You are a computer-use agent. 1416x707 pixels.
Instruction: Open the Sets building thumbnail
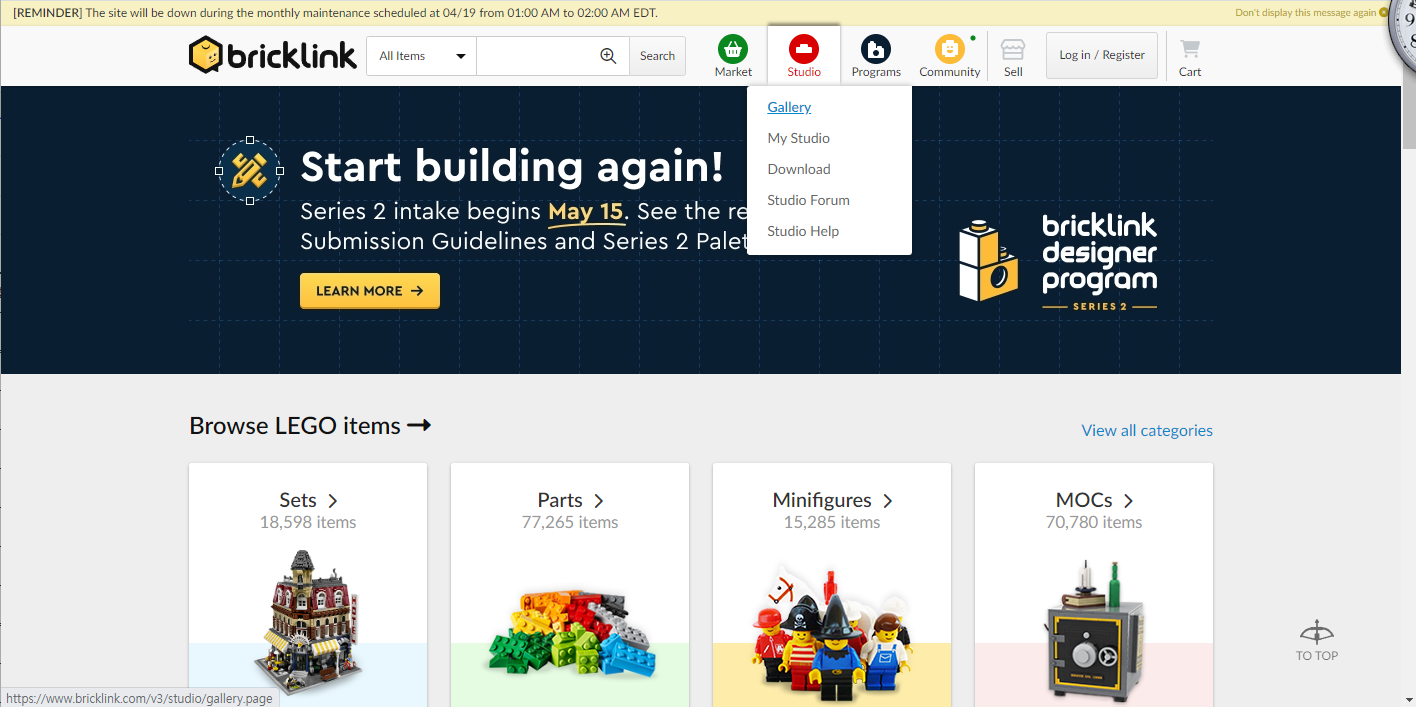tap(308, 623)
